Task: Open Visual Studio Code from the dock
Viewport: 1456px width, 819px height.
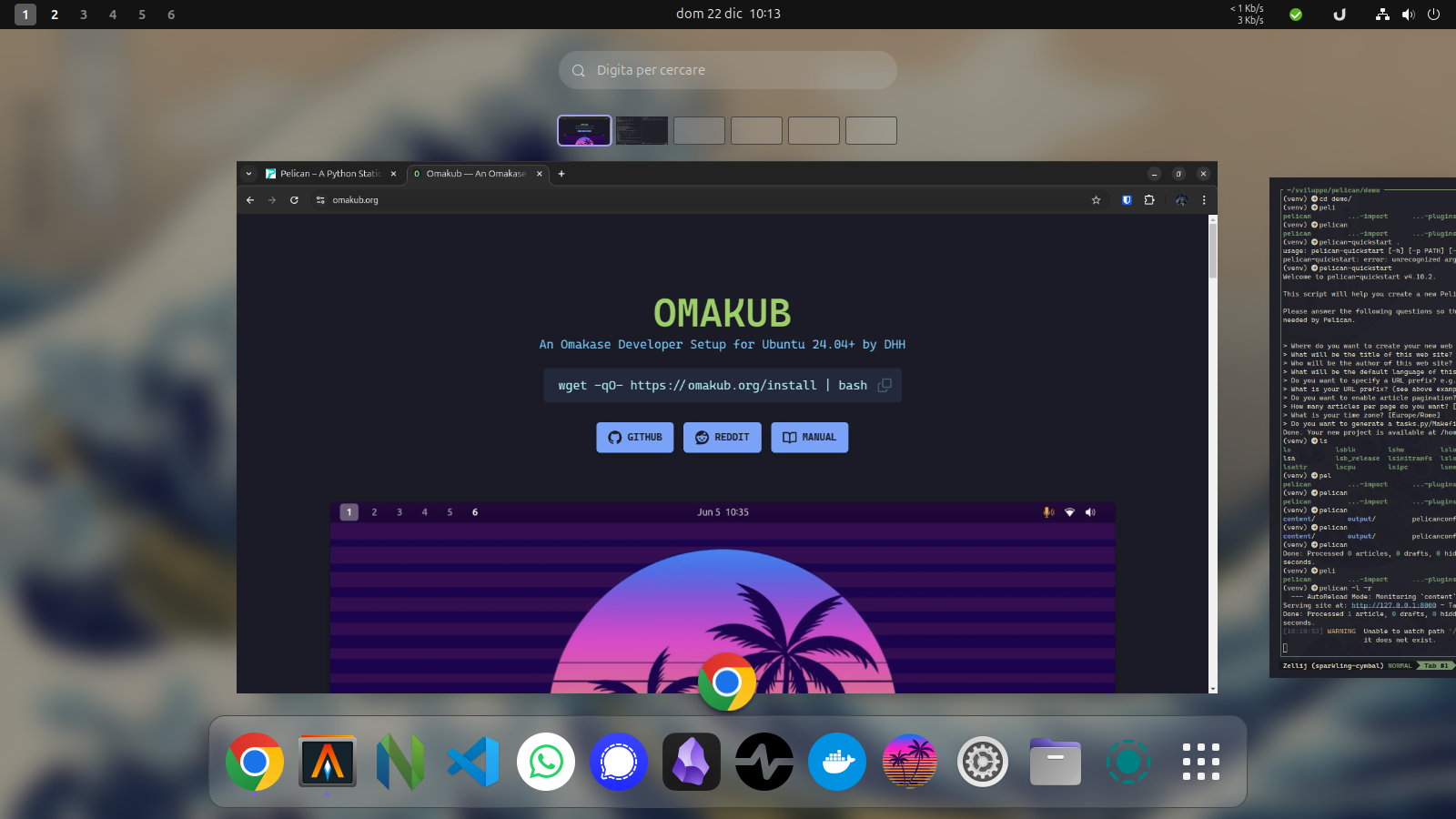Action: point(473,762)
